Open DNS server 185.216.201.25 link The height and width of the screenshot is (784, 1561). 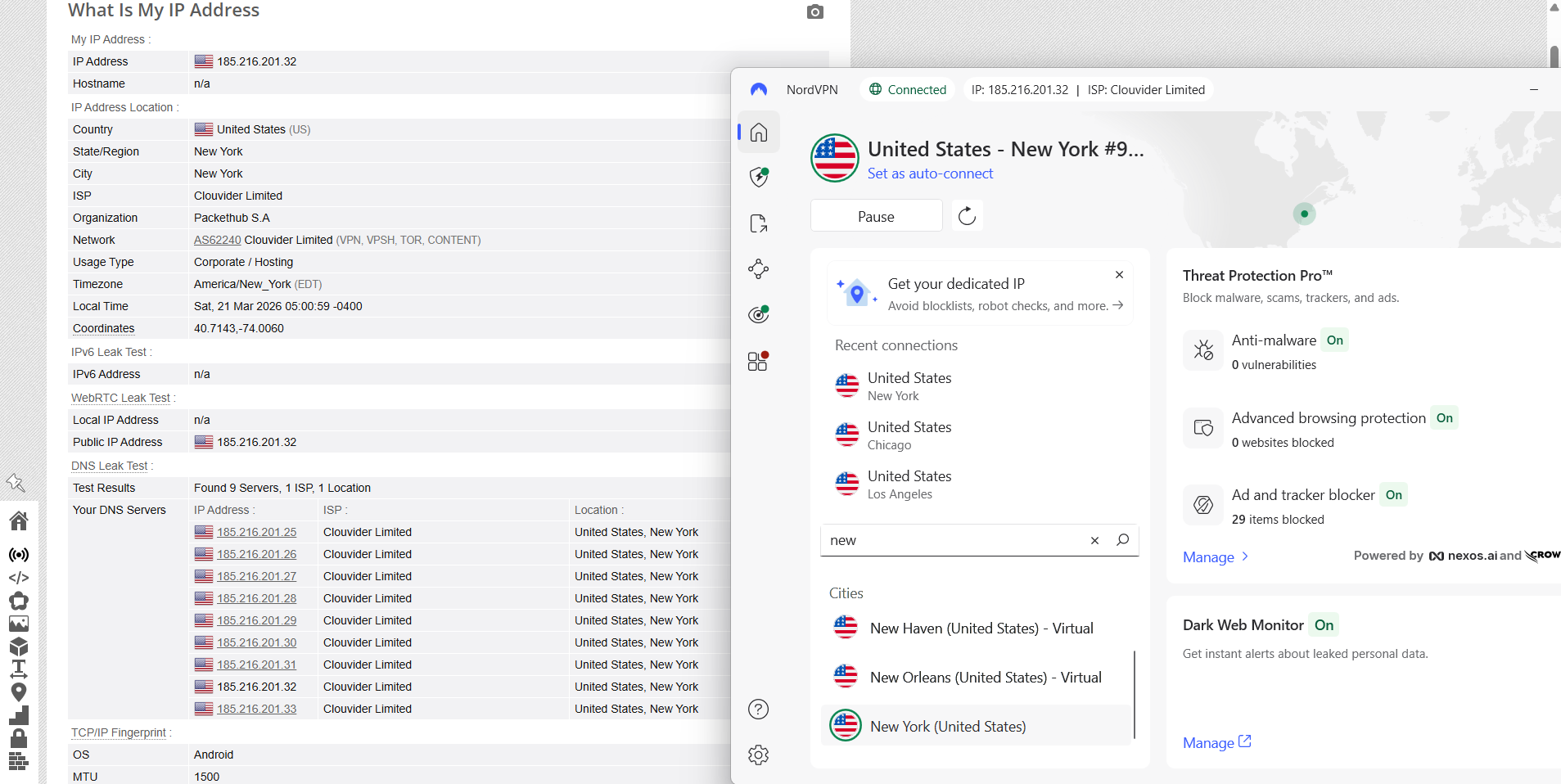pos(256,532)
